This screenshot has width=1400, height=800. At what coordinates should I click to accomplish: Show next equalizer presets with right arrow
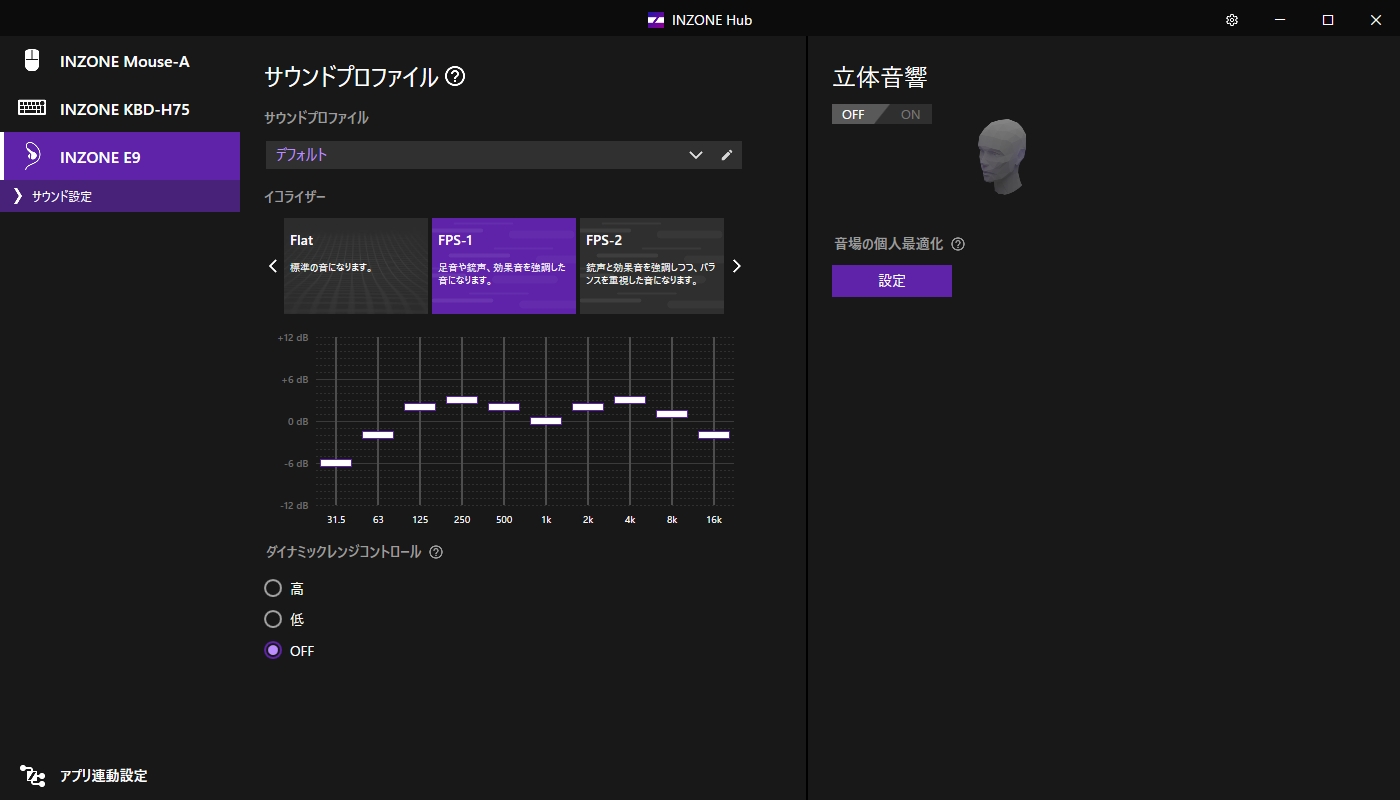click(x=737, y=266)
